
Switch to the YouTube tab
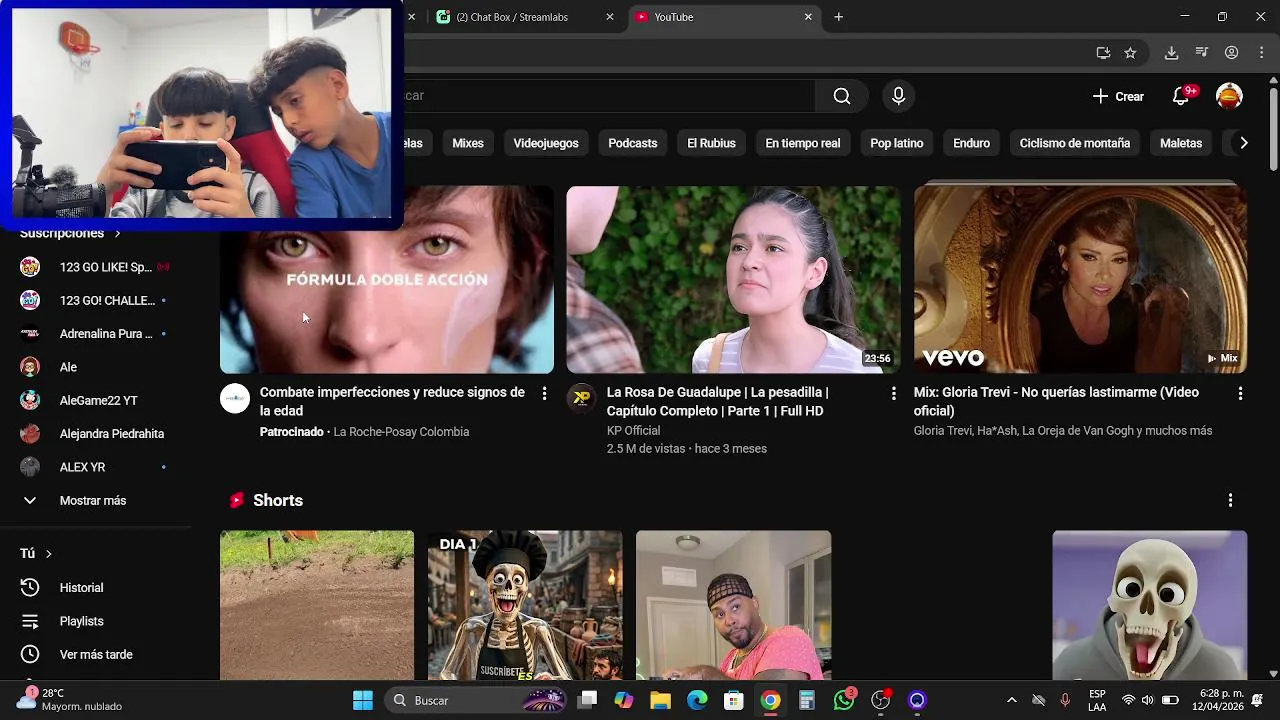click(724, 17)
